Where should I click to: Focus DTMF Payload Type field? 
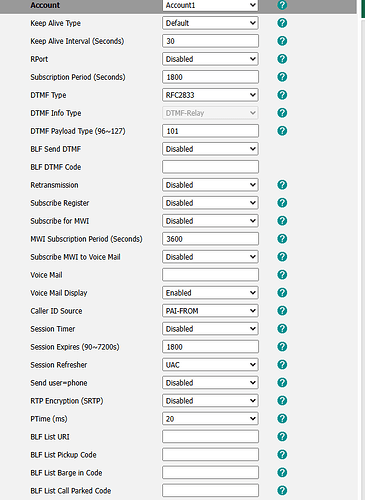click(210, 131)
